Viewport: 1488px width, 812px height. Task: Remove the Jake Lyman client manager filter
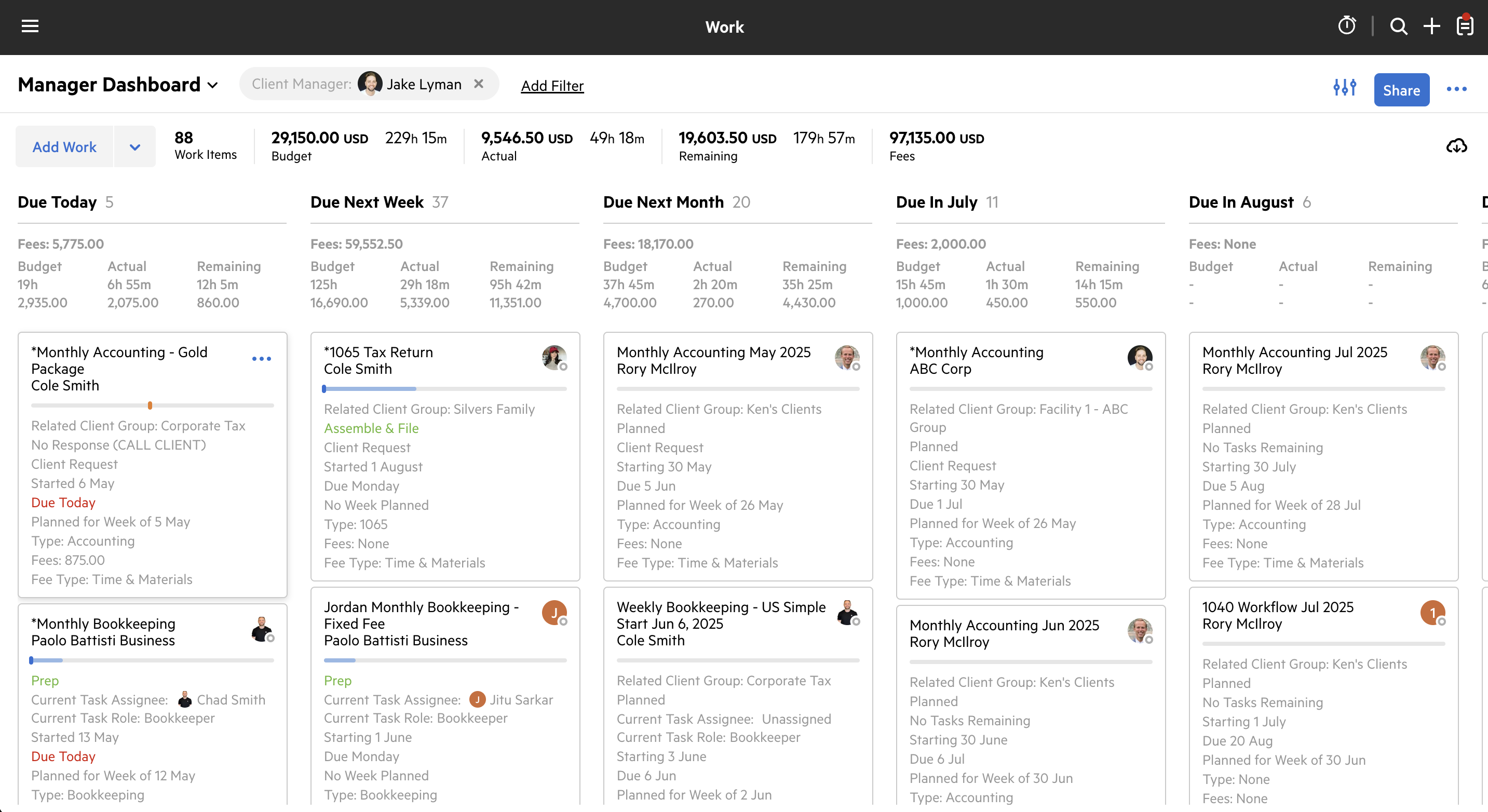point(478,84)
